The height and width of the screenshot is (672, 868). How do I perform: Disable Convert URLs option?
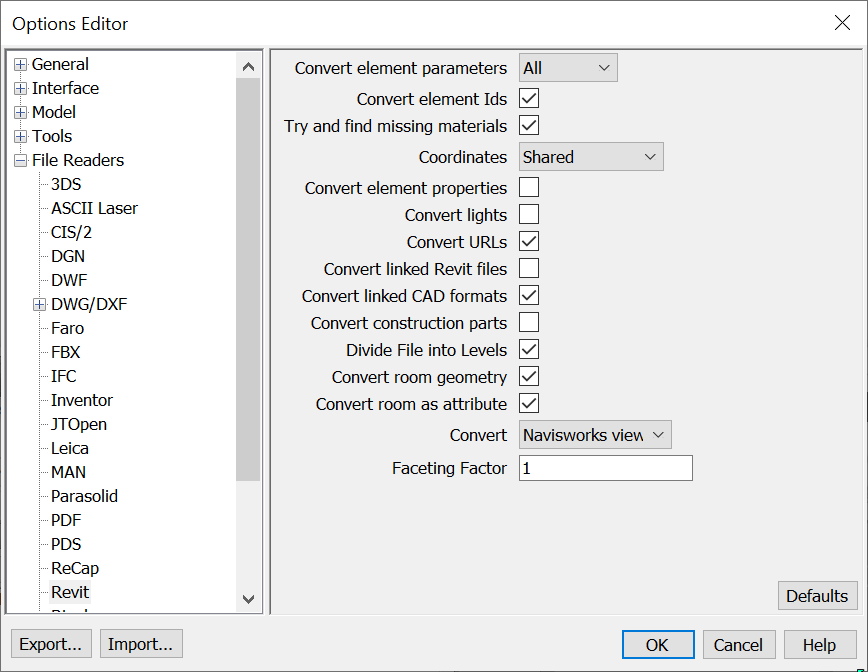click(x=528, y=241)
